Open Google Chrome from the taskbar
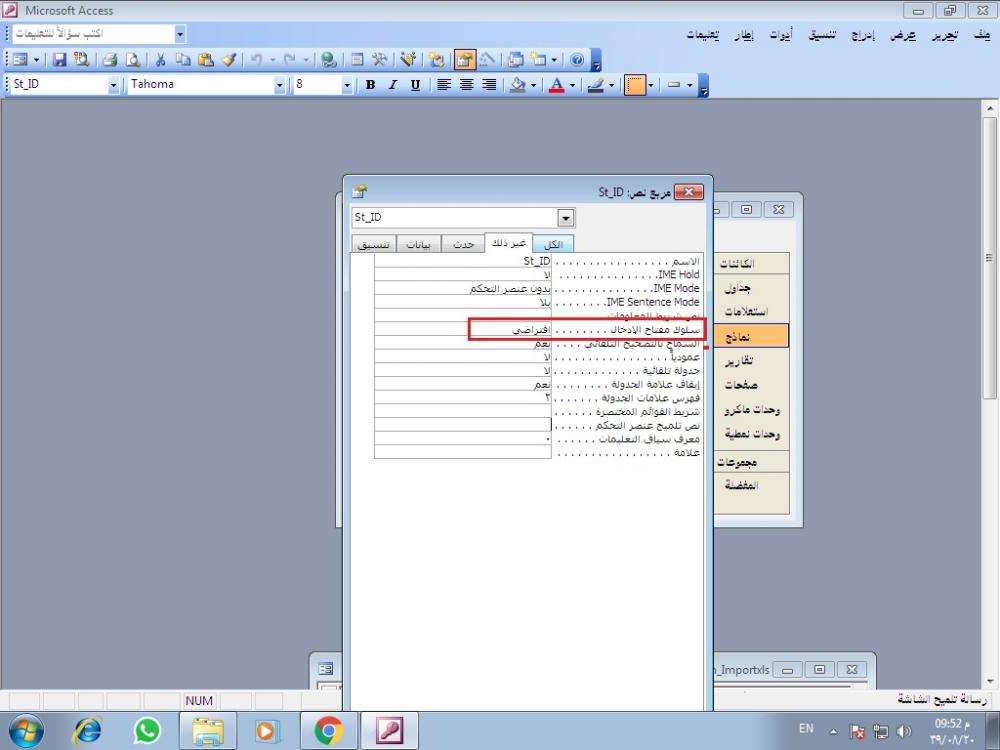1000x750 pixels. [328, 731]
